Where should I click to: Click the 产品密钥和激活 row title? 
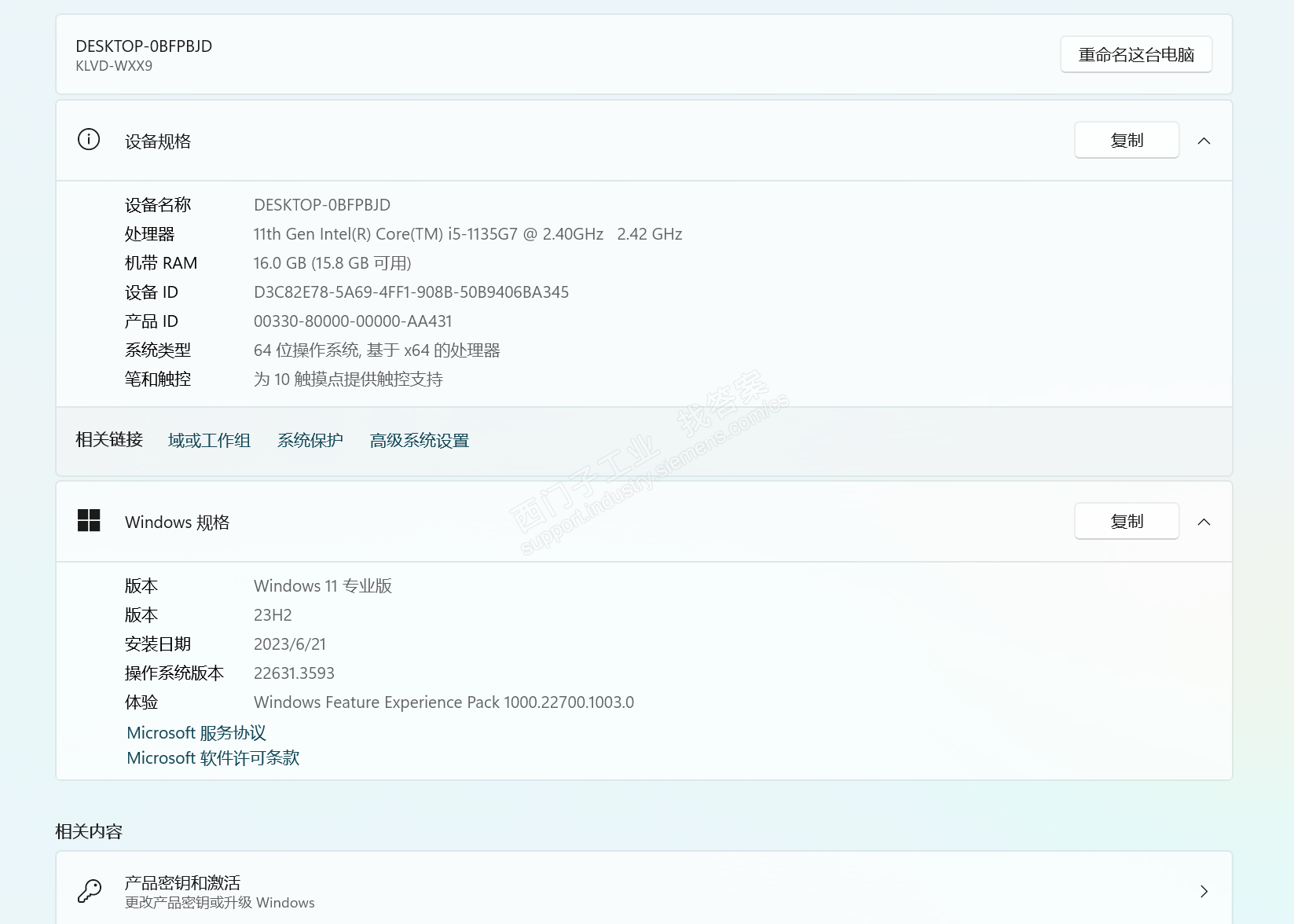pos(182,882)
